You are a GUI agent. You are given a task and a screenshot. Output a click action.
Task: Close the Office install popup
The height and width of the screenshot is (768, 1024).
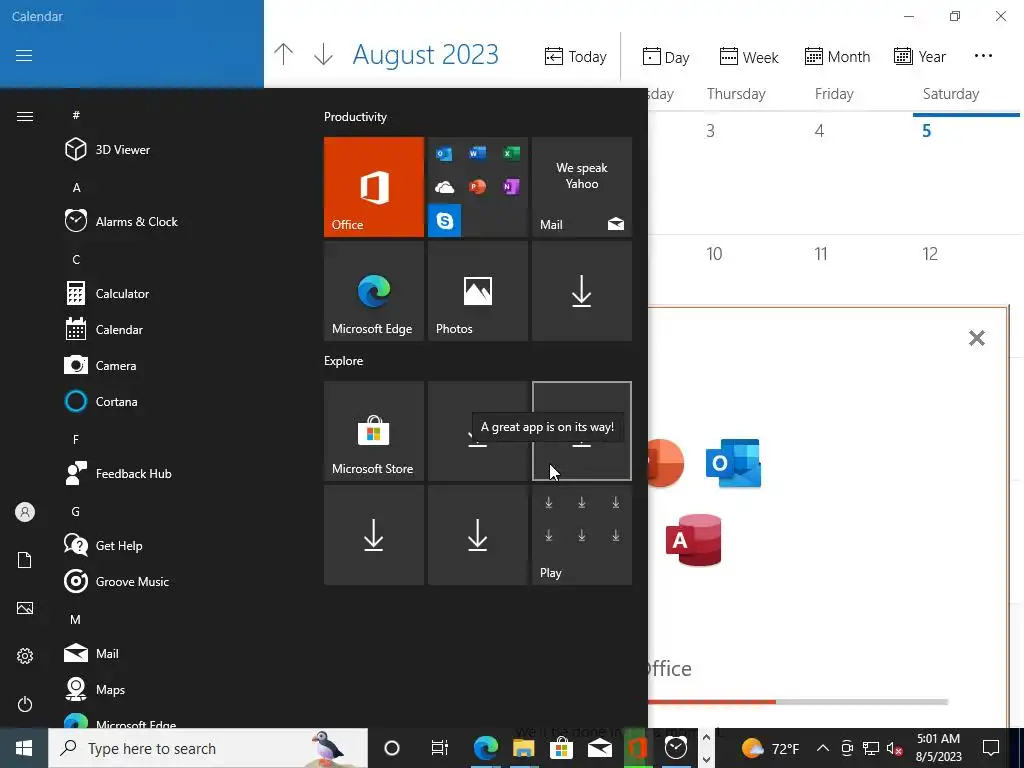pyautogui.click(x=976, y=338)
